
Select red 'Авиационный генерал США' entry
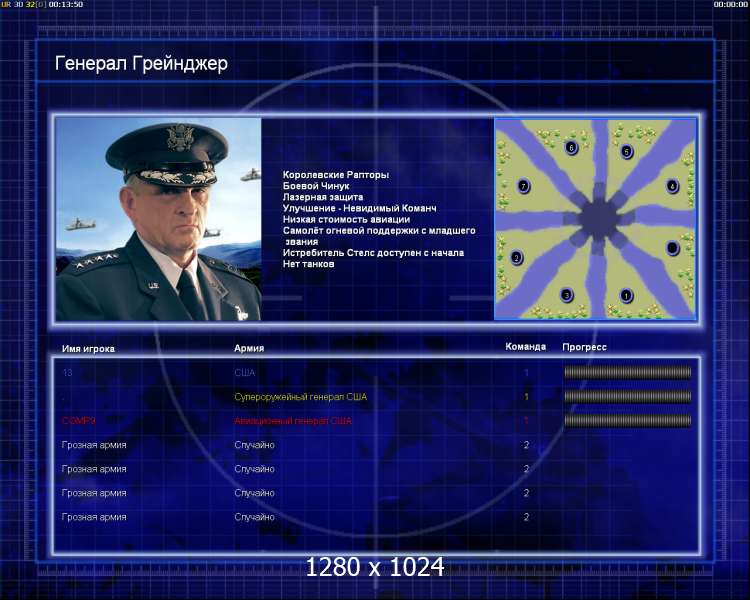click(293, 421)
